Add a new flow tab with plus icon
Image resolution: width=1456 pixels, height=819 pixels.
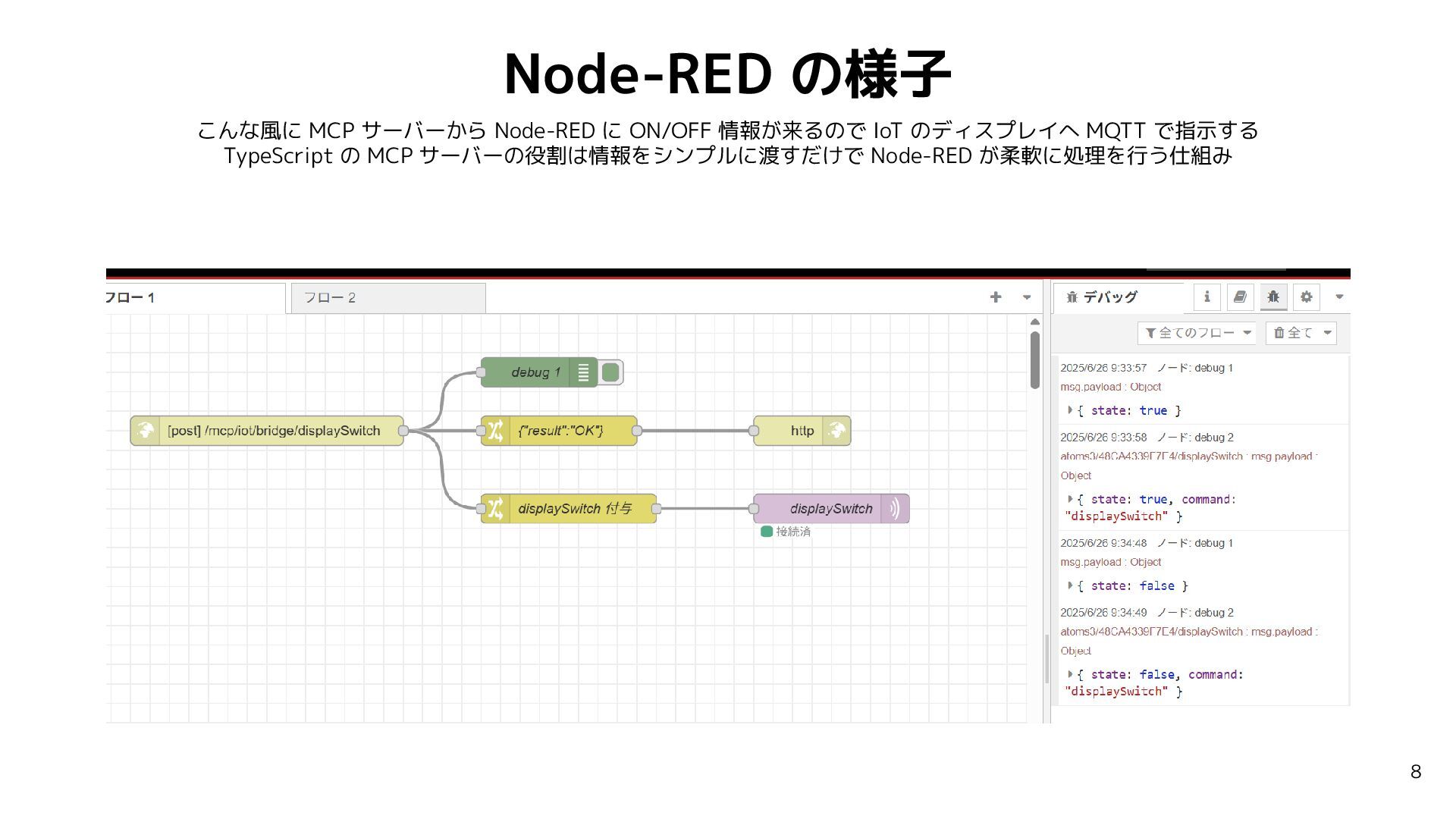[996, 297]
